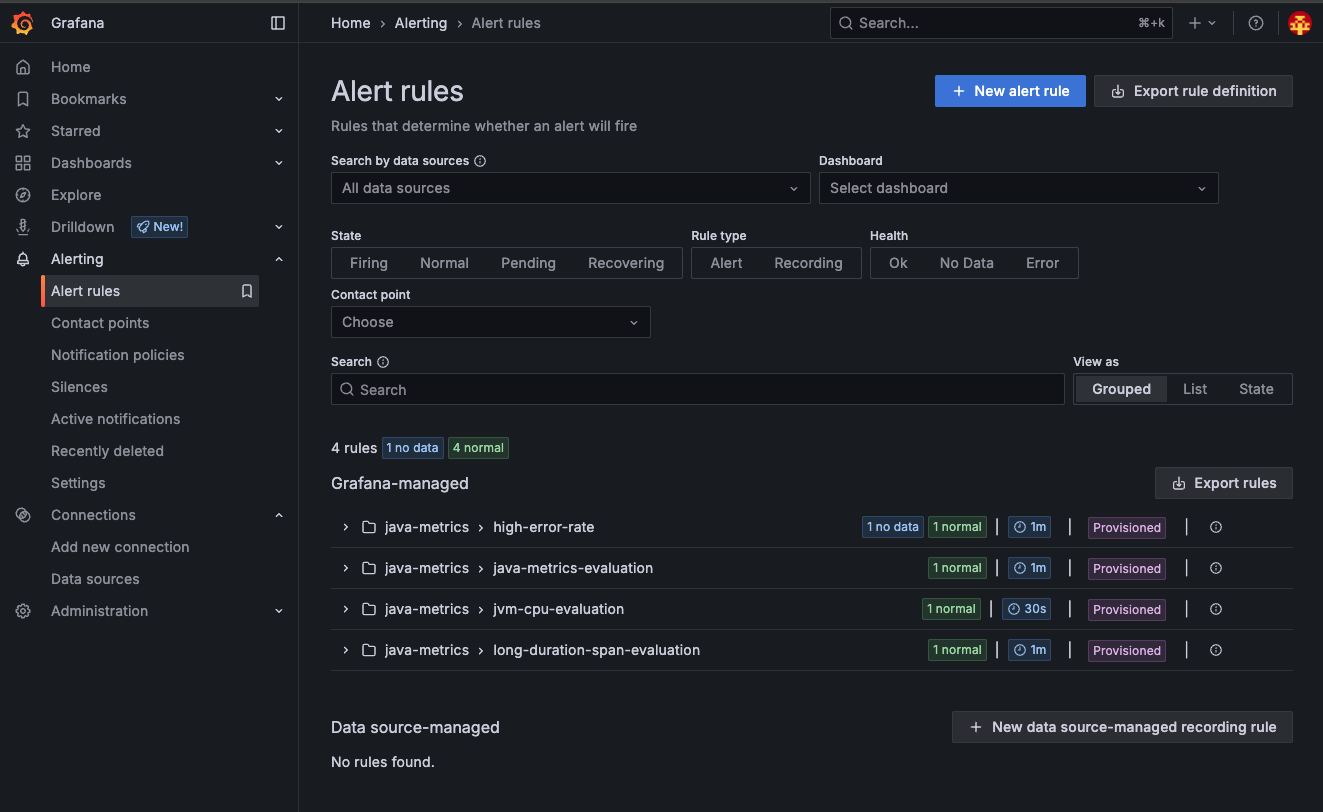The image size is (1323, 812).
Task: Collapse the Alerting sidebar section chevron
Action: (279, 259)
